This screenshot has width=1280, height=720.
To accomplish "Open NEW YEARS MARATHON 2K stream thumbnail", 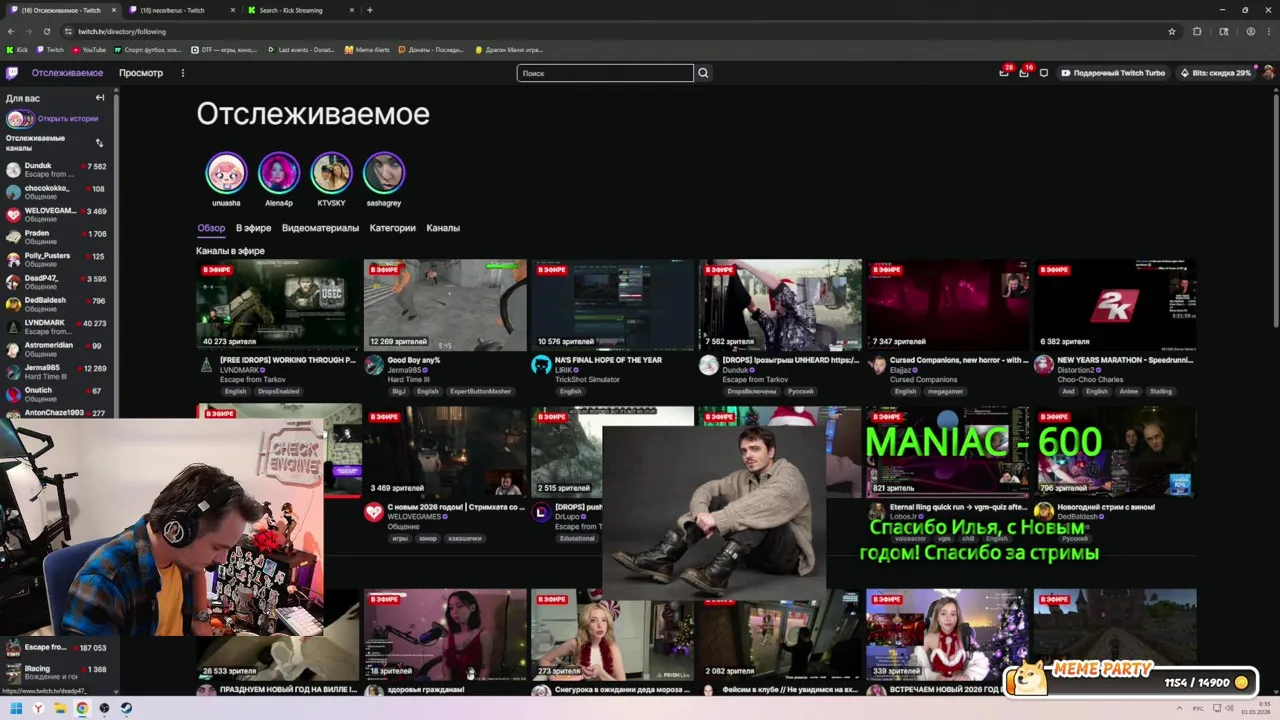I will pos(1114,305).
